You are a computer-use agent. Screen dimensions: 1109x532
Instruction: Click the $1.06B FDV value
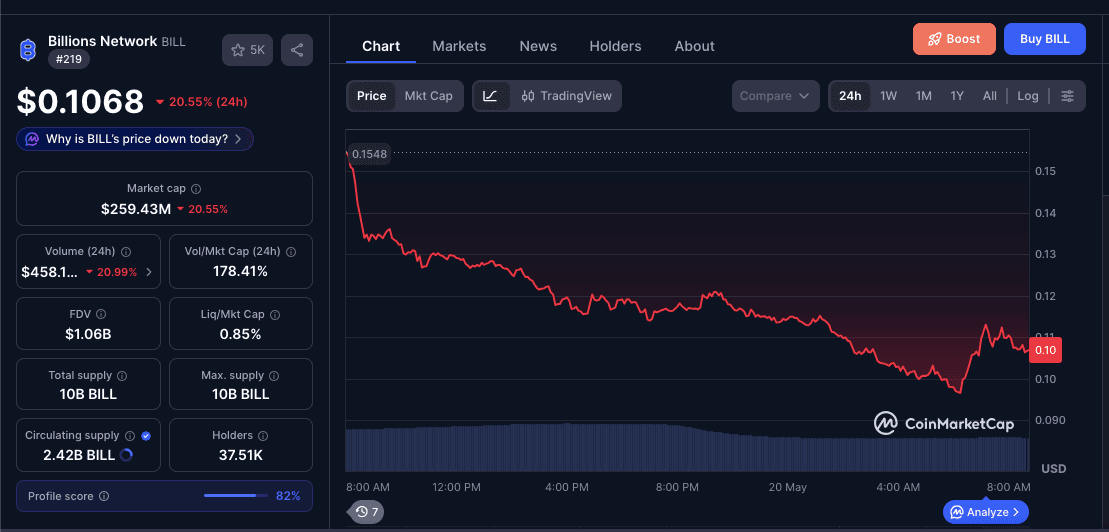coord(86,334)
